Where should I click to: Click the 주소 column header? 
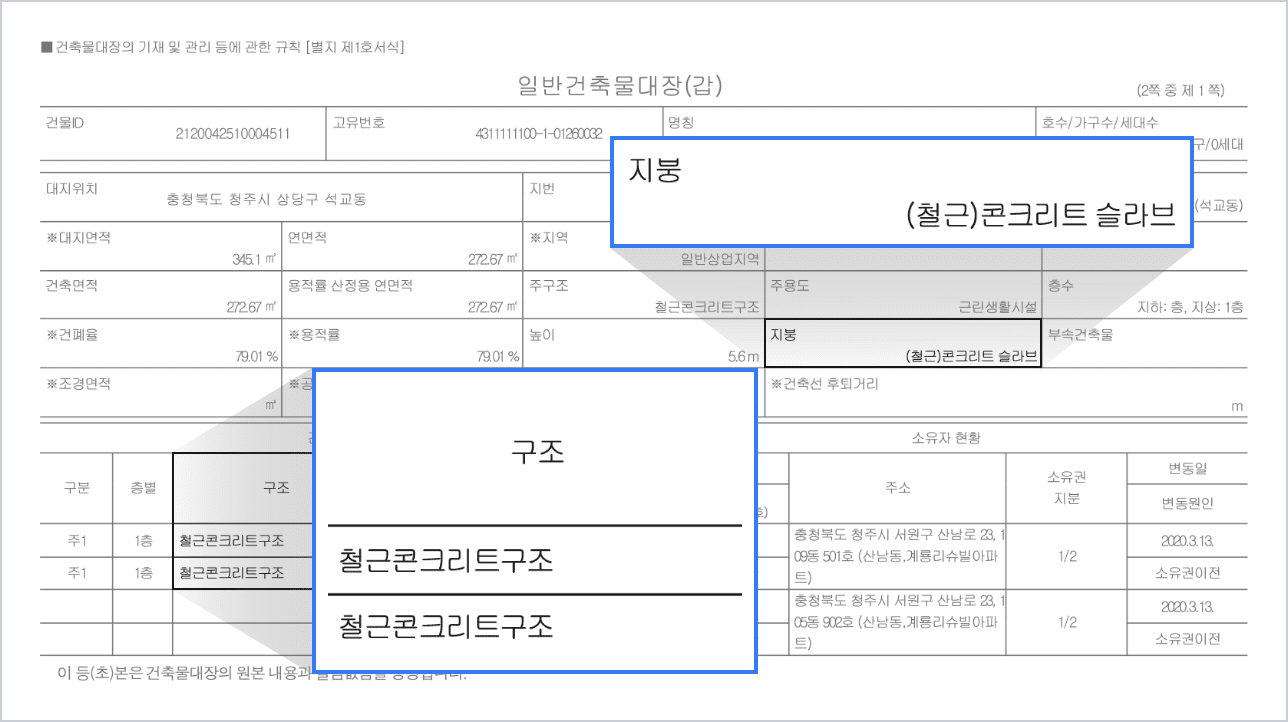coord(897,488)
